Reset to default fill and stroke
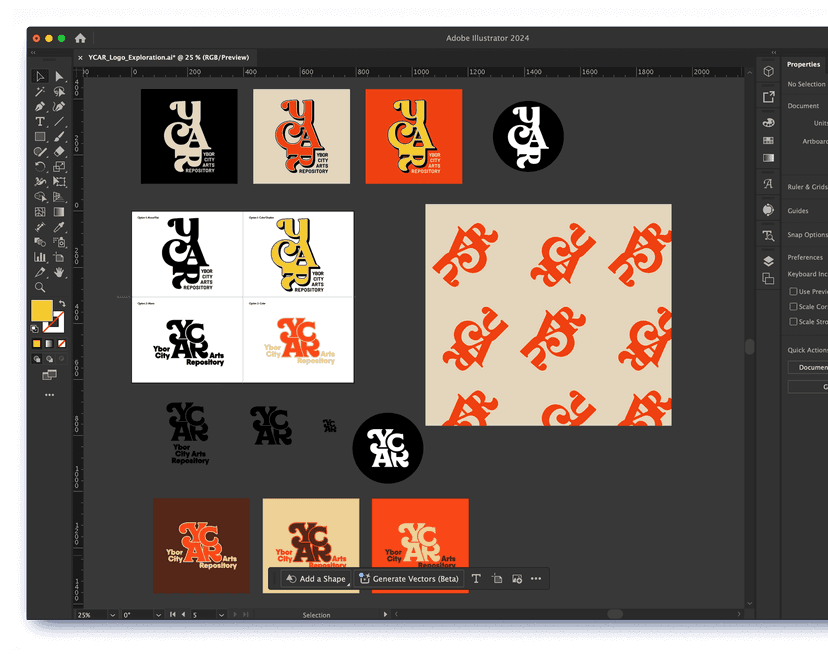828x667 pixels. point(35,328)
